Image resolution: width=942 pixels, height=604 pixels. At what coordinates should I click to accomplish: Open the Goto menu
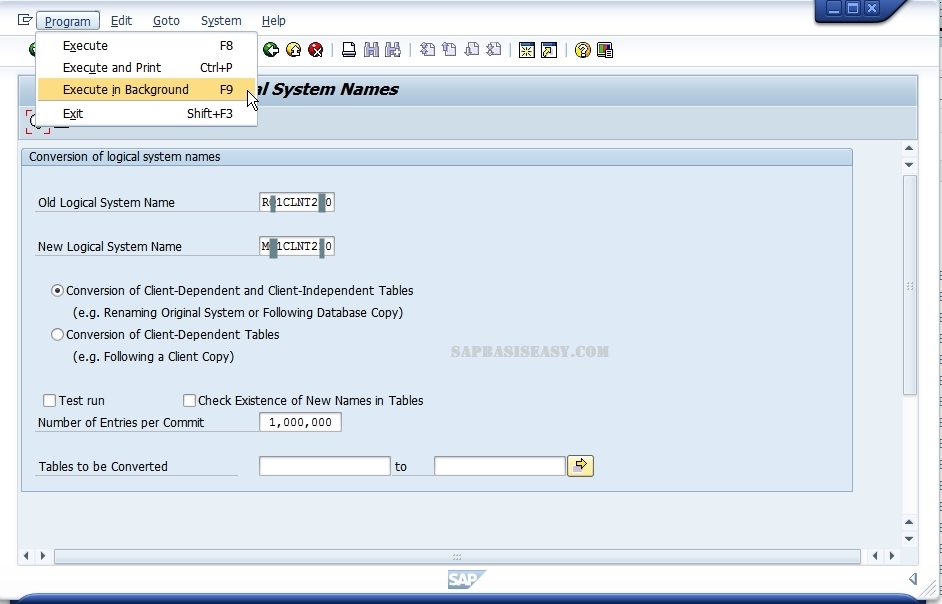point(166,21)
